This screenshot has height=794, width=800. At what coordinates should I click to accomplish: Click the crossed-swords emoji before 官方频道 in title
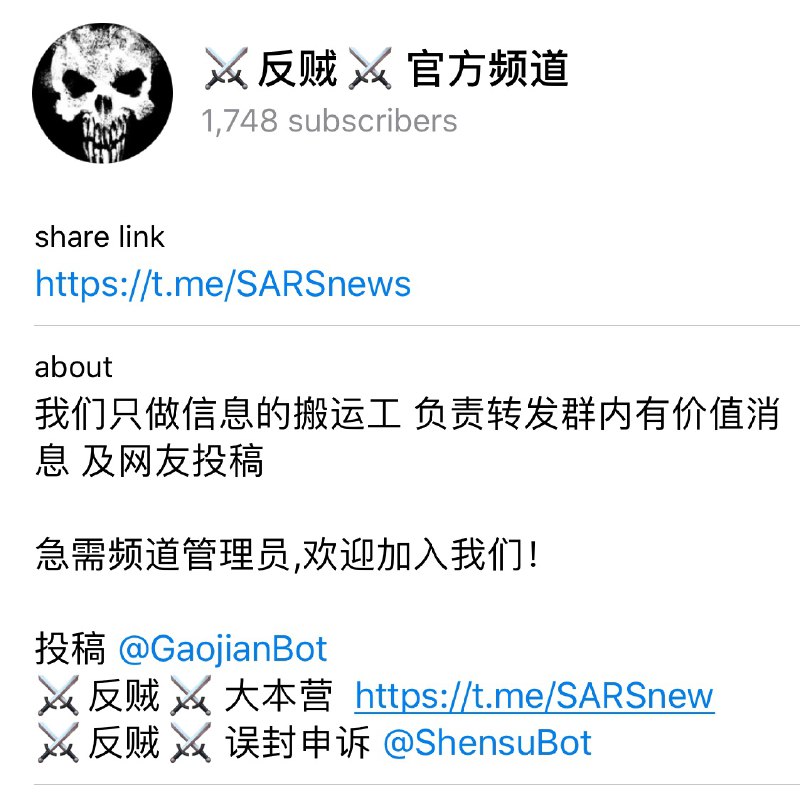click(370, 68)
